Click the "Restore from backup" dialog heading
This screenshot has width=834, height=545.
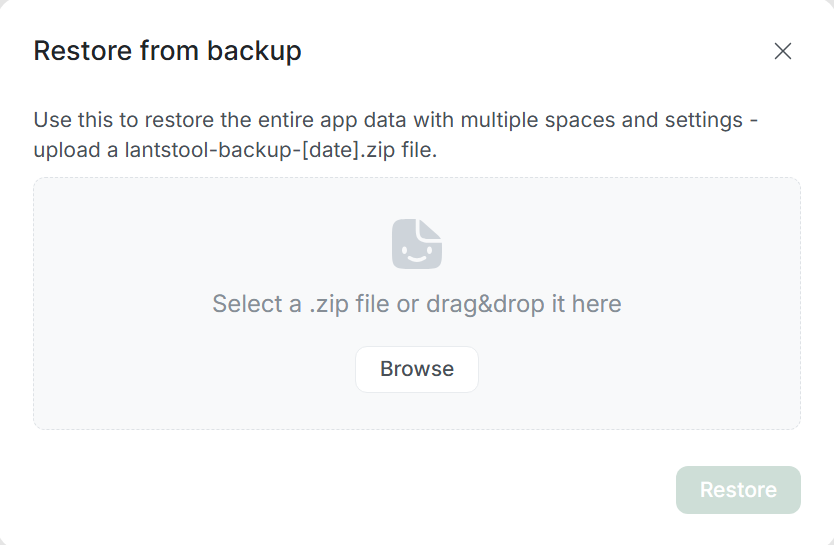(167, 51)
